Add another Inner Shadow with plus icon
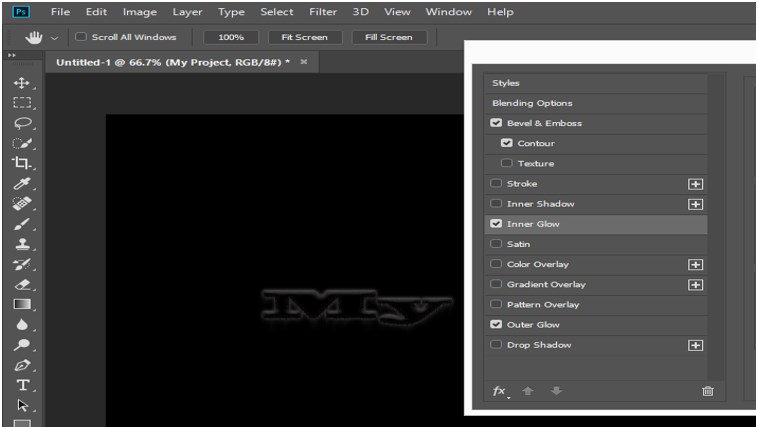The width and height of the screenshot is (758, 427). (695, 204)
